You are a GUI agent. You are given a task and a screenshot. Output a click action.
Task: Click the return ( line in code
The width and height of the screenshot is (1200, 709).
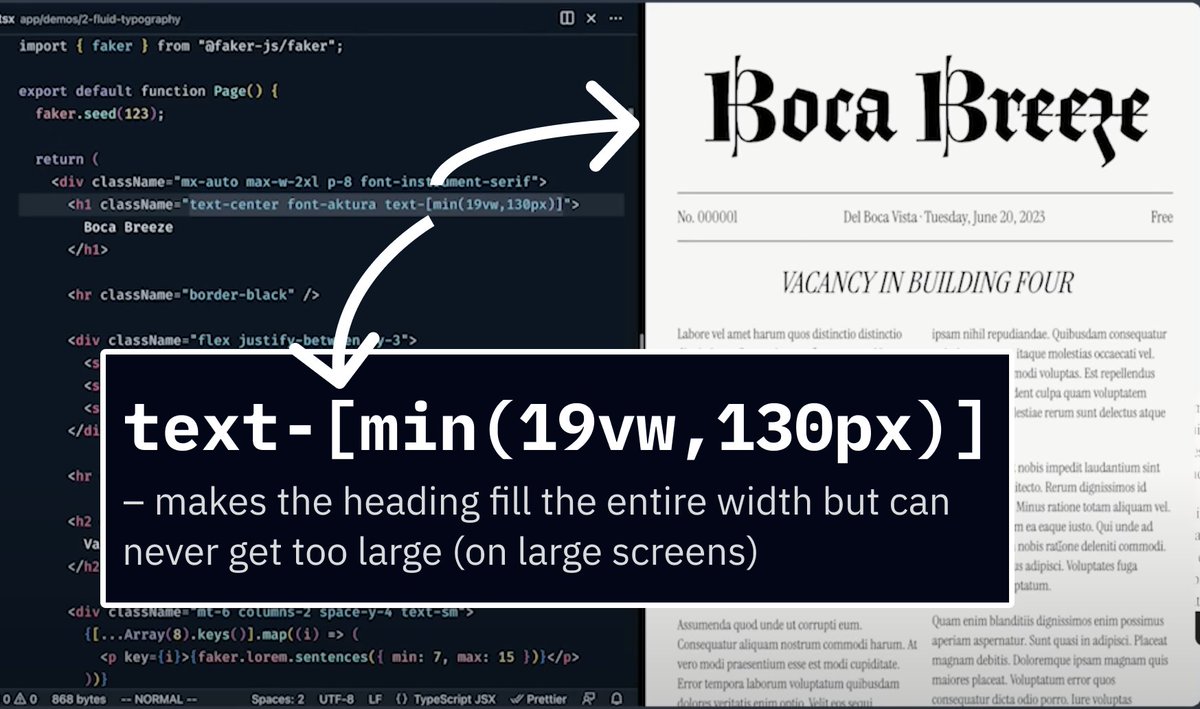(67, 159)
